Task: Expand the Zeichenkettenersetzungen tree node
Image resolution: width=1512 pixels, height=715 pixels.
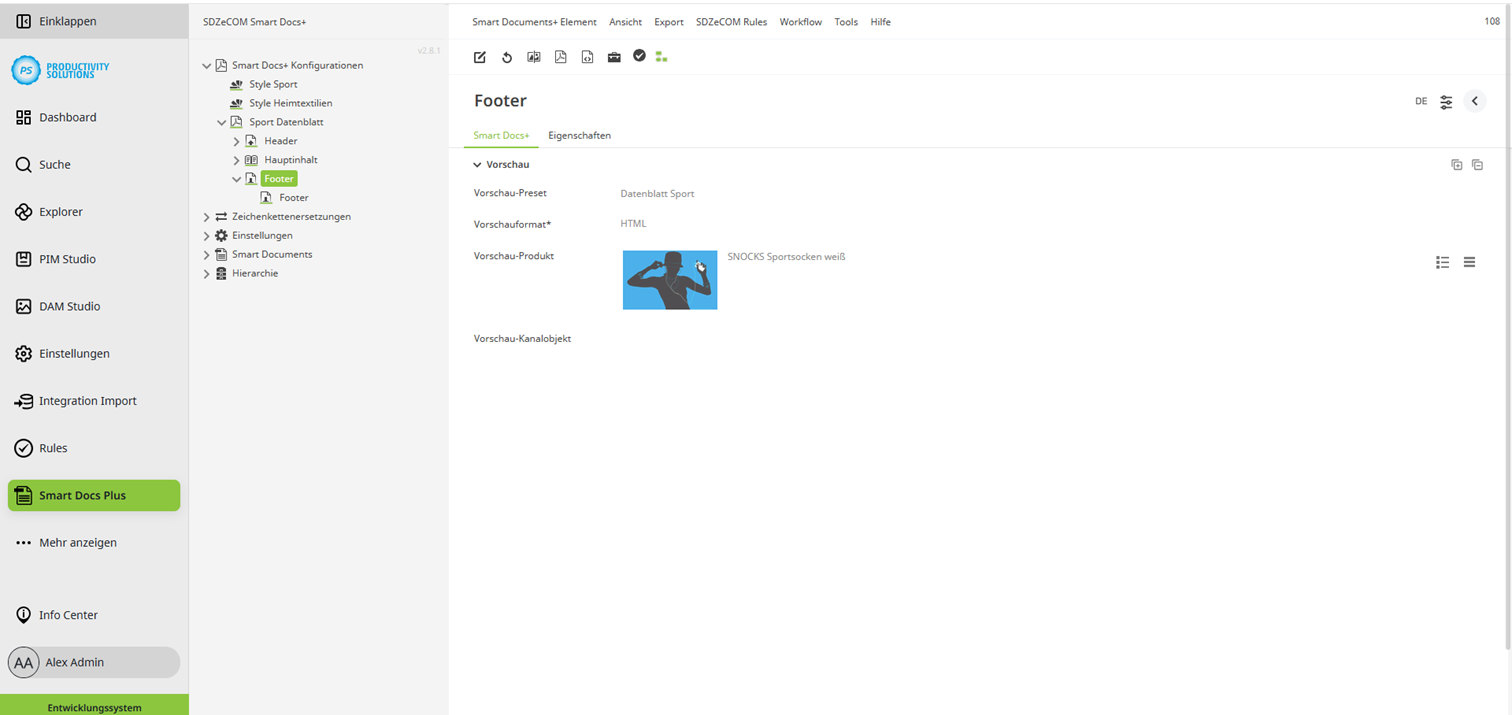Action: pos(206,216)
